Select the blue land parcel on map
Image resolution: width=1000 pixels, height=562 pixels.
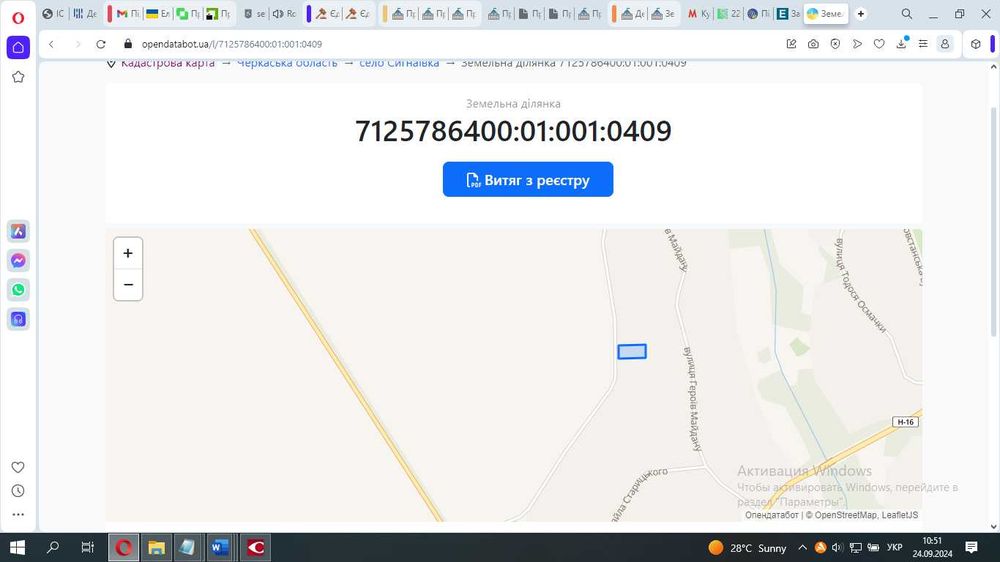(x=632, y=351)
